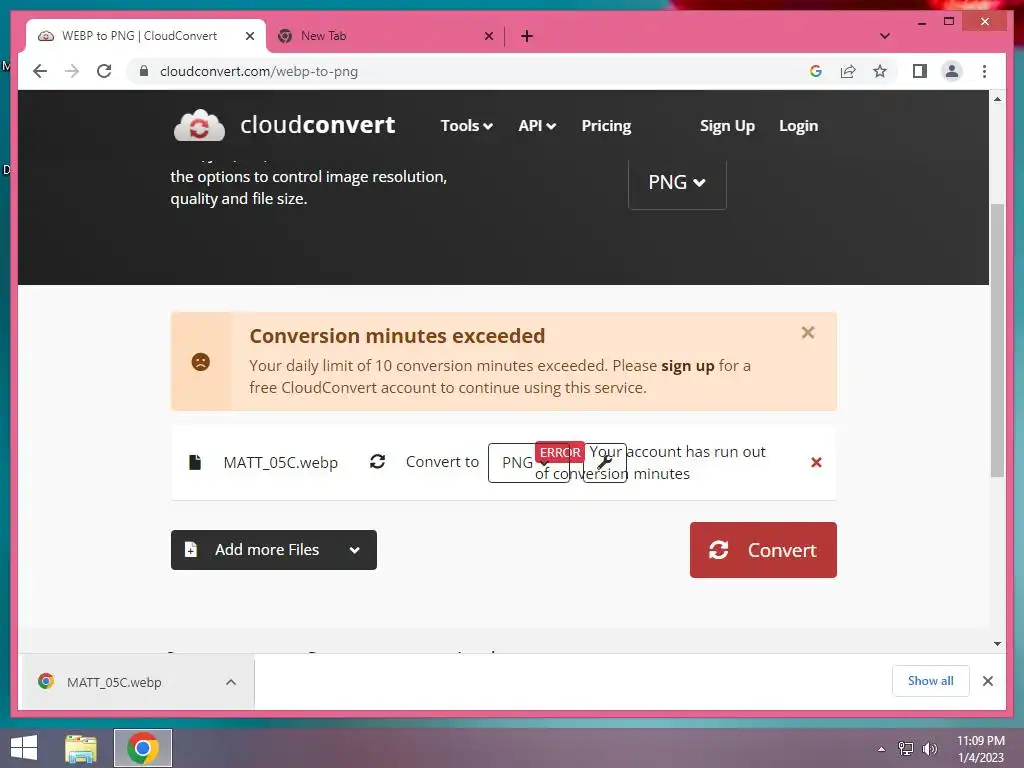Open the API menu
Viewport: 1024px width, 768px height.
(x=537, y=125)
